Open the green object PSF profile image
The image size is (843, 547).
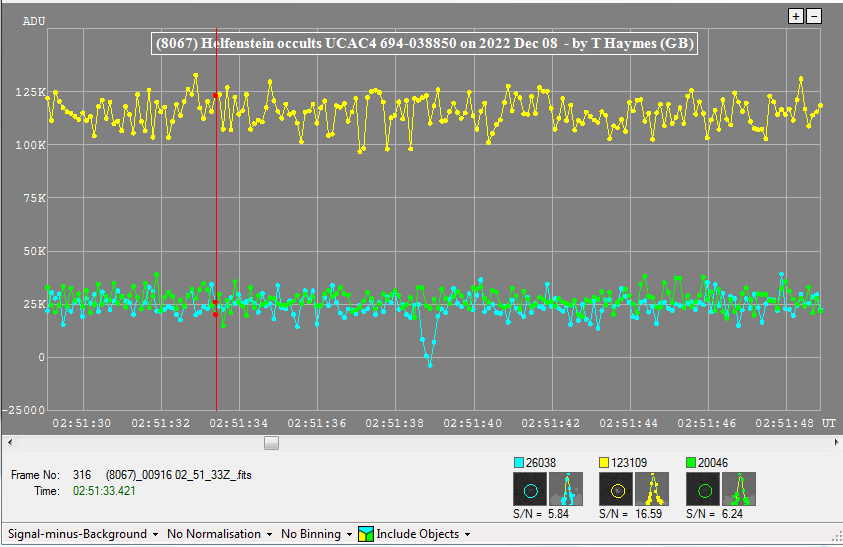741,490
